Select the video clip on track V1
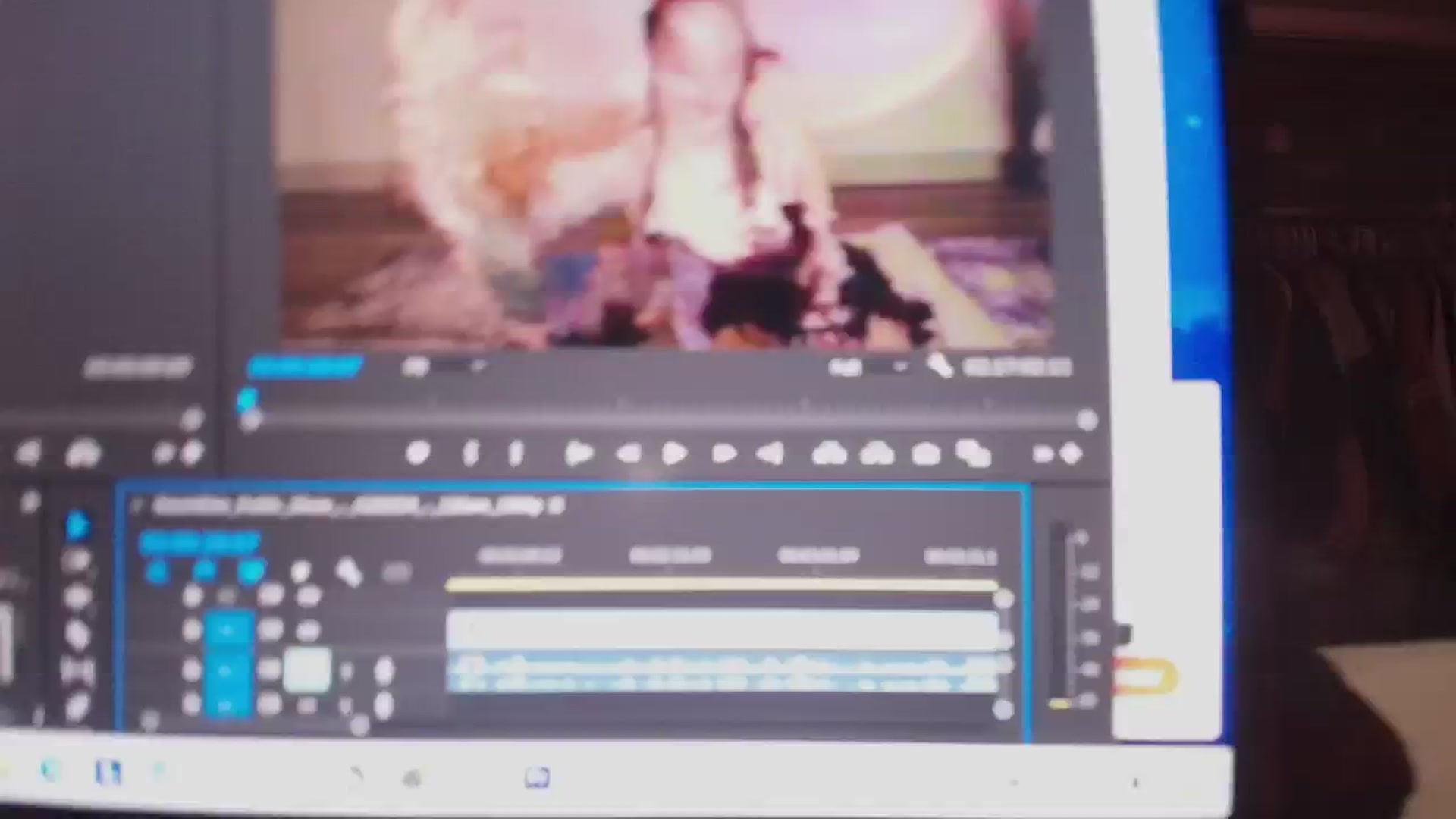 (x=723, y=631)
